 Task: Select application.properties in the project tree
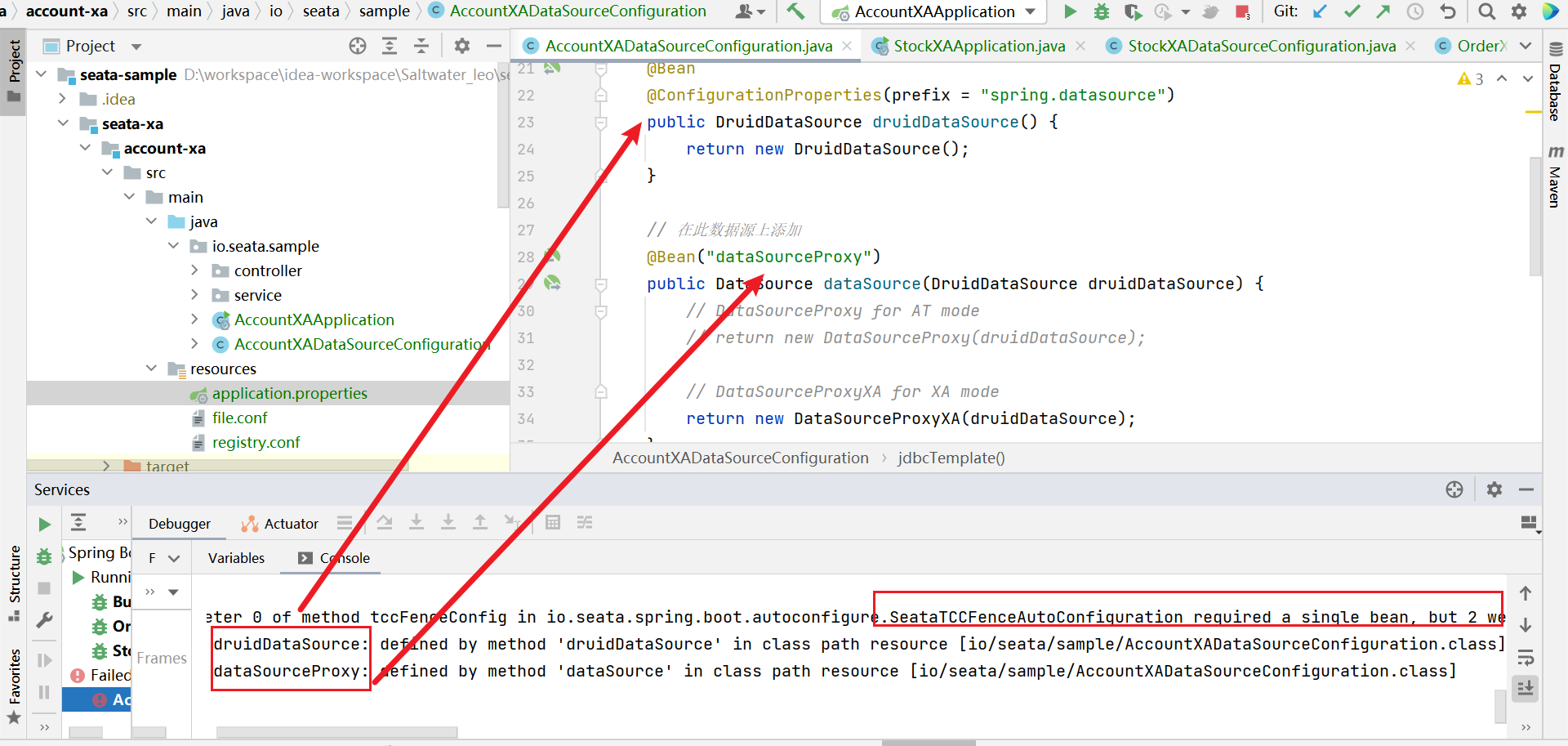click(289, 393)
